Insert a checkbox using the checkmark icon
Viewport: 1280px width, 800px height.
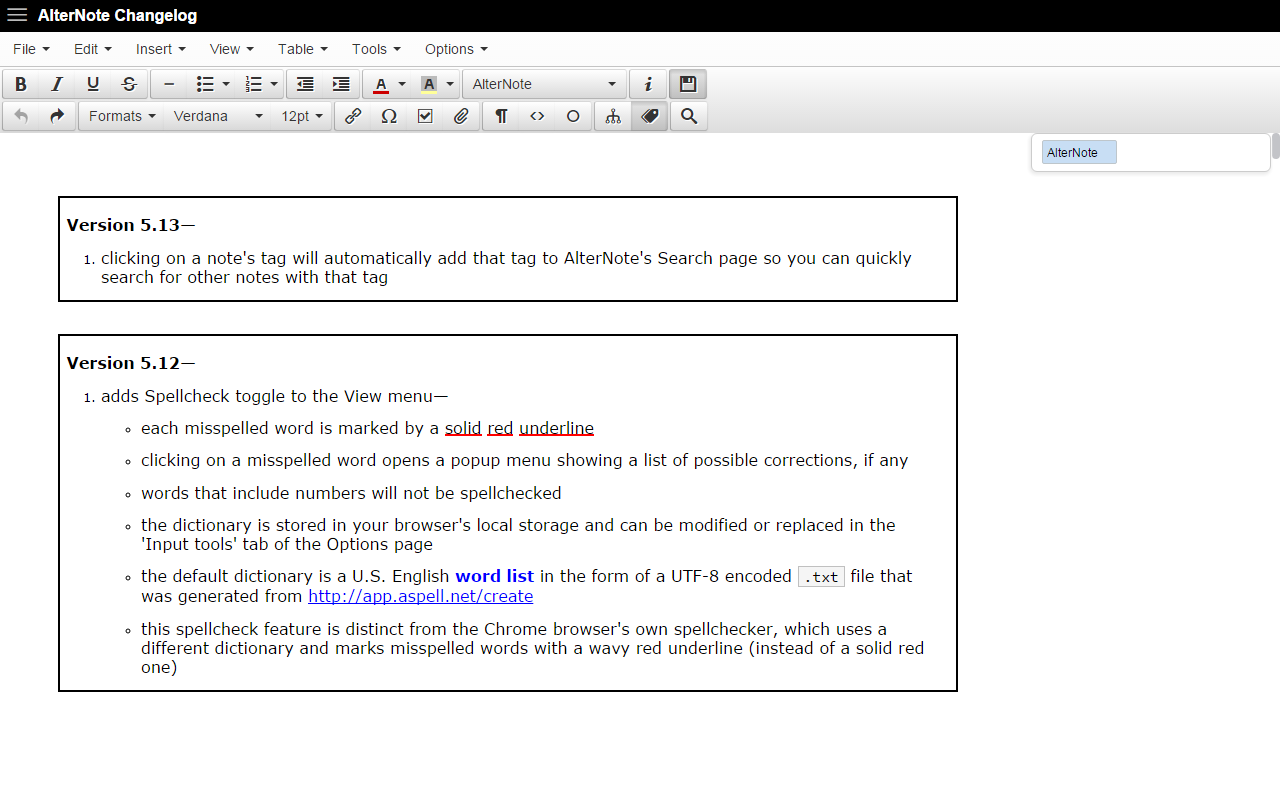point(425,116)
